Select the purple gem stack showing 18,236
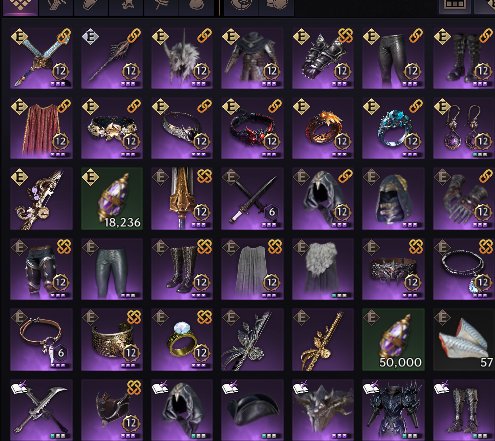 point(112,199)
